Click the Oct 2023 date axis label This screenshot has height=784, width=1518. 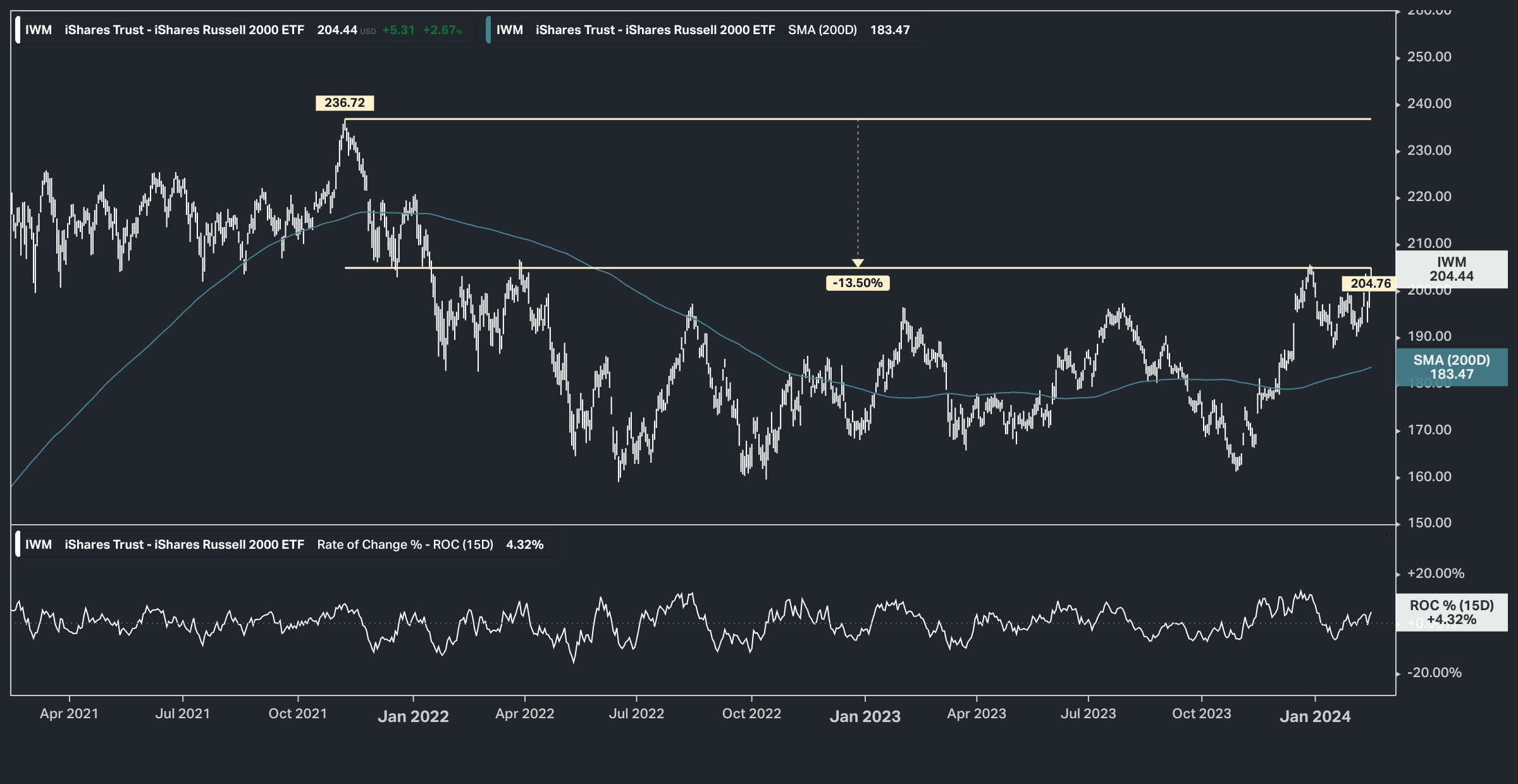(x=1202, y=714)
